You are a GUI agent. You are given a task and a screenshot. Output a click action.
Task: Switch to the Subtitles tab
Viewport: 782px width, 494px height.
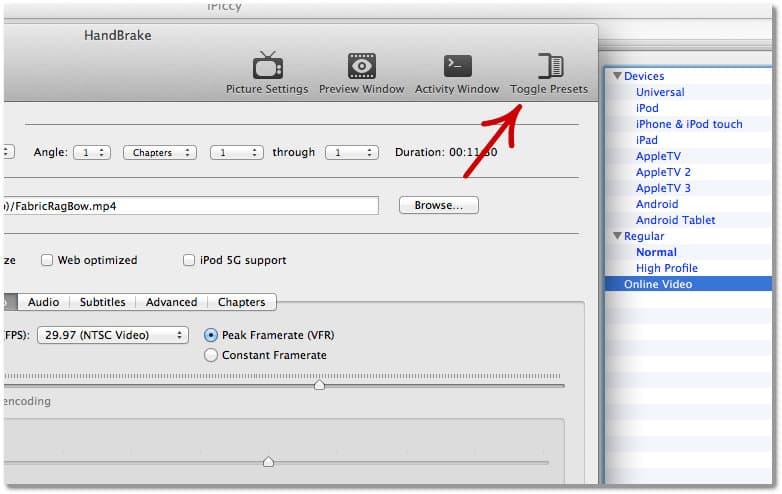(x=102, y=302)
